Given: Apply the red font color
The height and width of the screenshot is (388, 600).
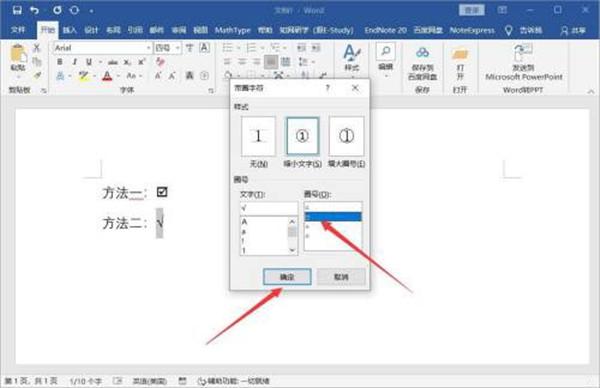Looking at the screenshot, I should coord(108,76).
